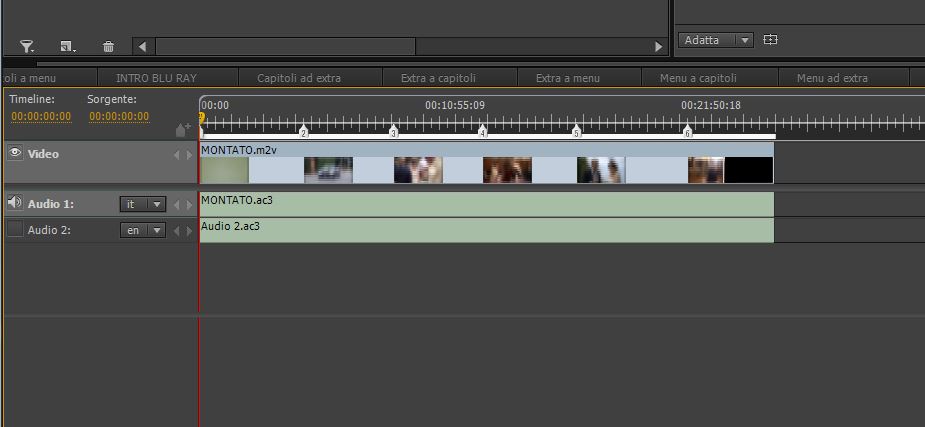Viewport: 925px width, 427px height.
Task: Open Audio 2 language dropdown showing en
Action: pyautogui.click(x=143, y=230)
